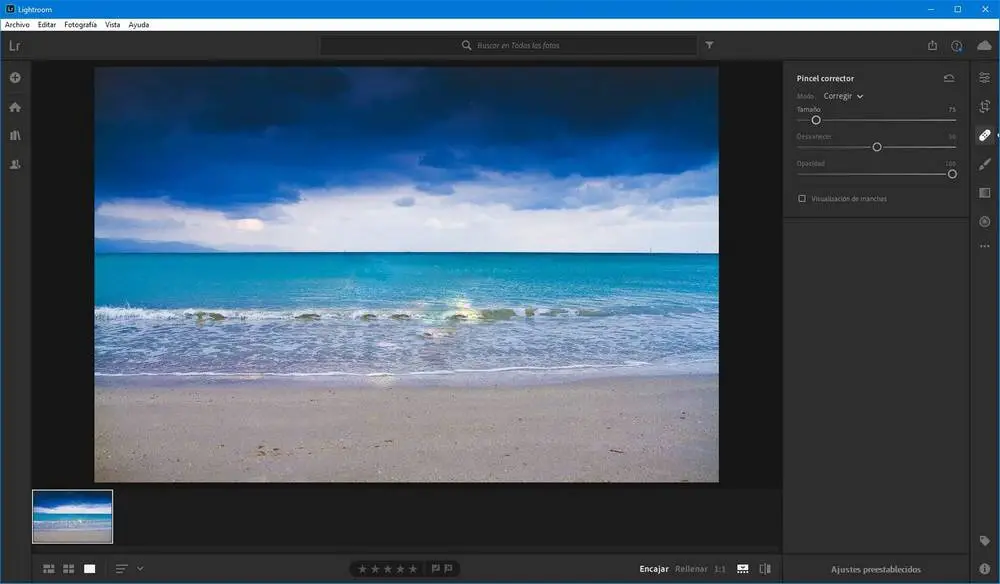Expand the sort order dropdown arrow
Screen dimensions: 1000x584
pos(140,569)
